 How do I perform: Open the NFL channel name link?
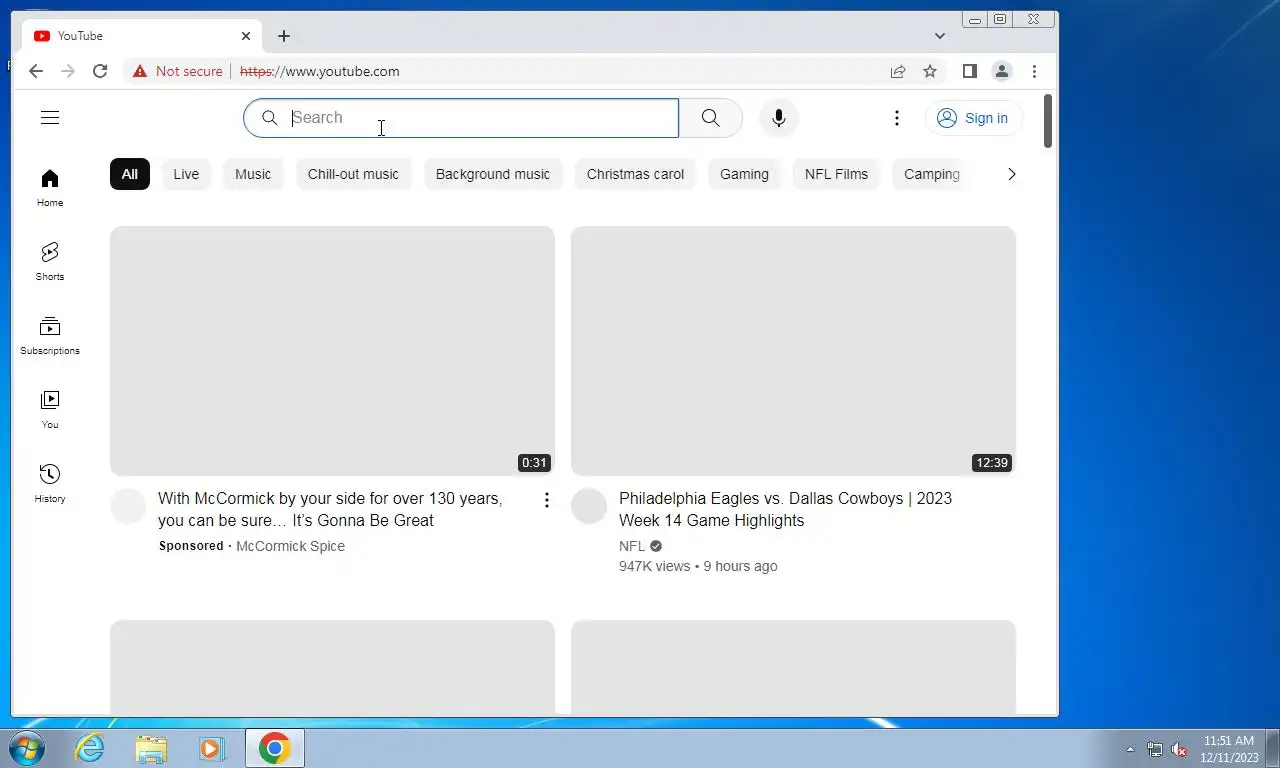tap(632, 546)
